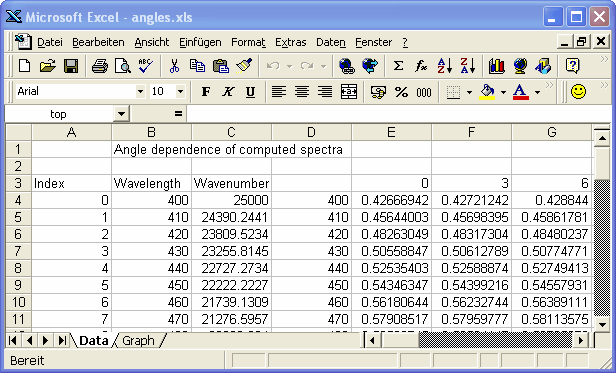616x373 pixels.
Task: Click the yellow smiley face icon
Action: (578, 92)
